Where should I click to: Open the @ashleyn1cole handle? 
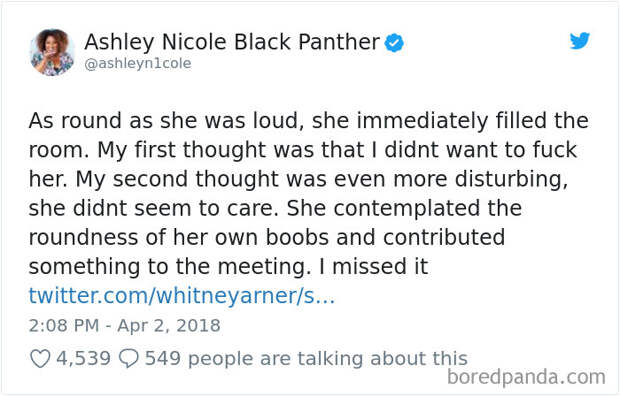click(138, 63)
